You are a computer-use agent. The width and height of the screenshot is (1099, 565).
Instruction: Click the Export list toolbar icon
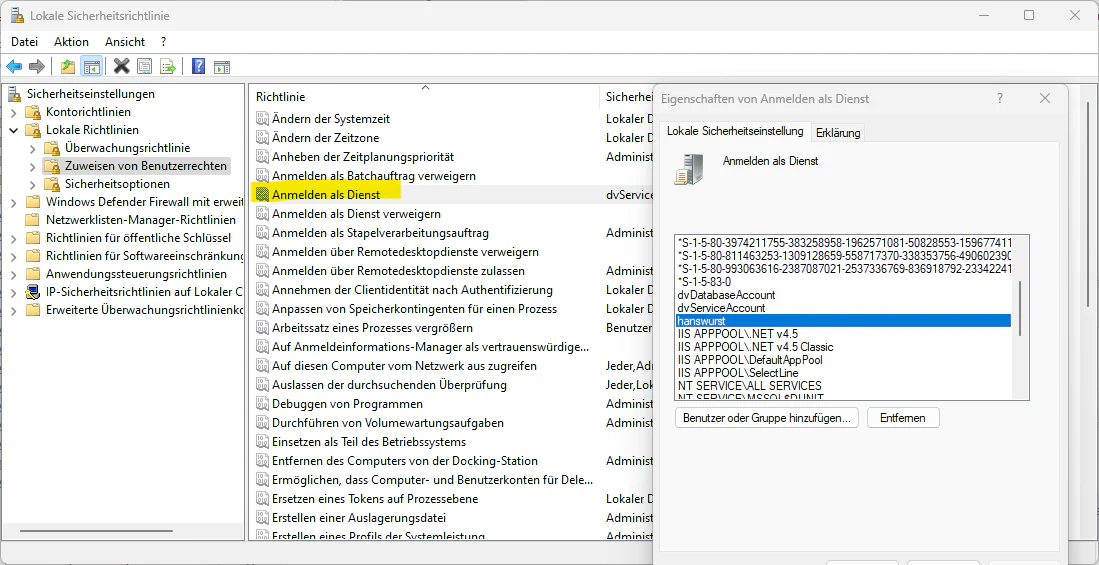tap(168, 67)
